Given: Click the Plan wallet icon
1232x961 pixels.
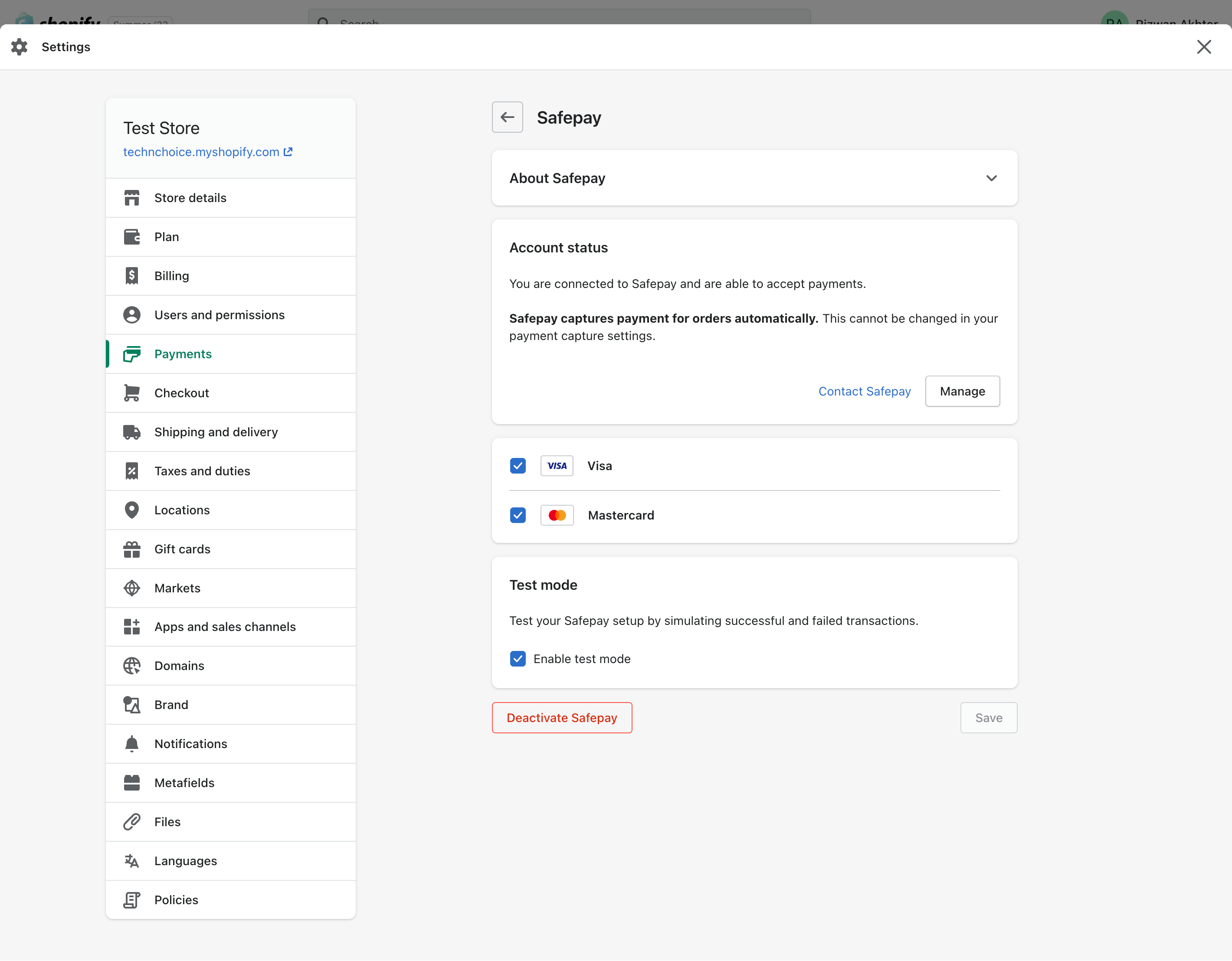Looking at the screenshot, I should click(131, 237).
